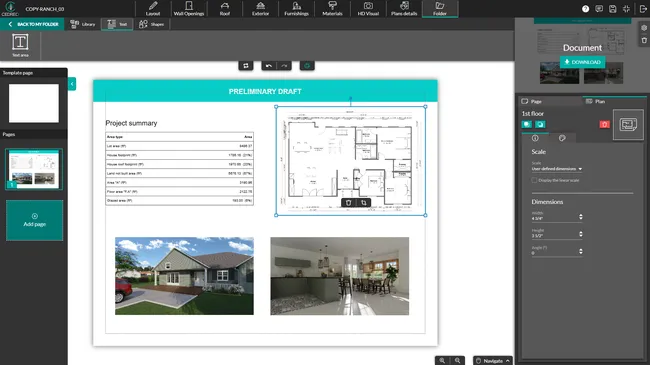Select page 1 thumbnail
The image size is (650, 365).
coord(34,169)
